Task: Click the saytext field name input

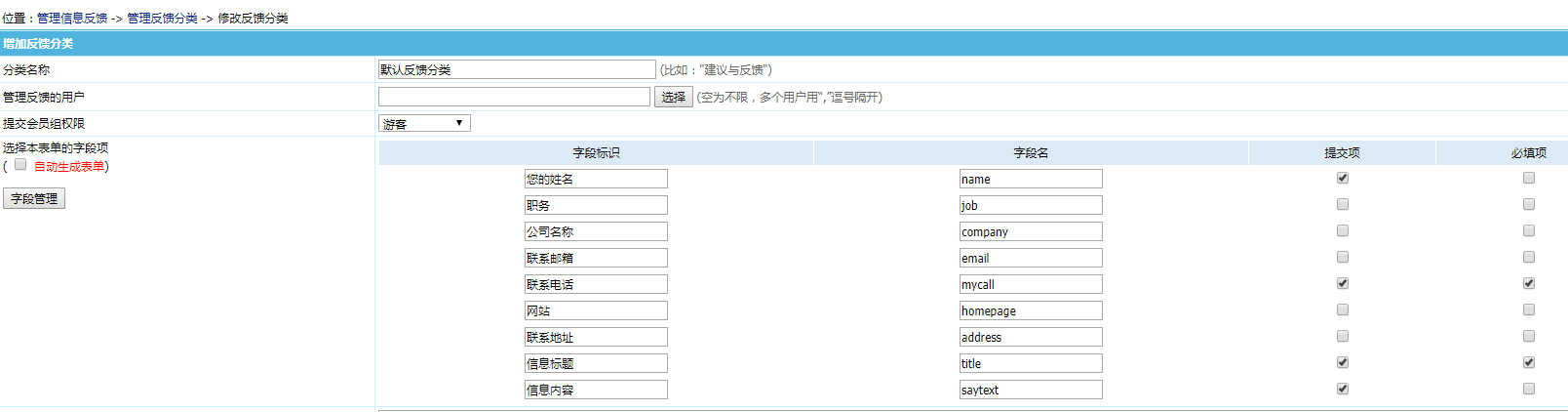Action: [x=1031, y=390]
